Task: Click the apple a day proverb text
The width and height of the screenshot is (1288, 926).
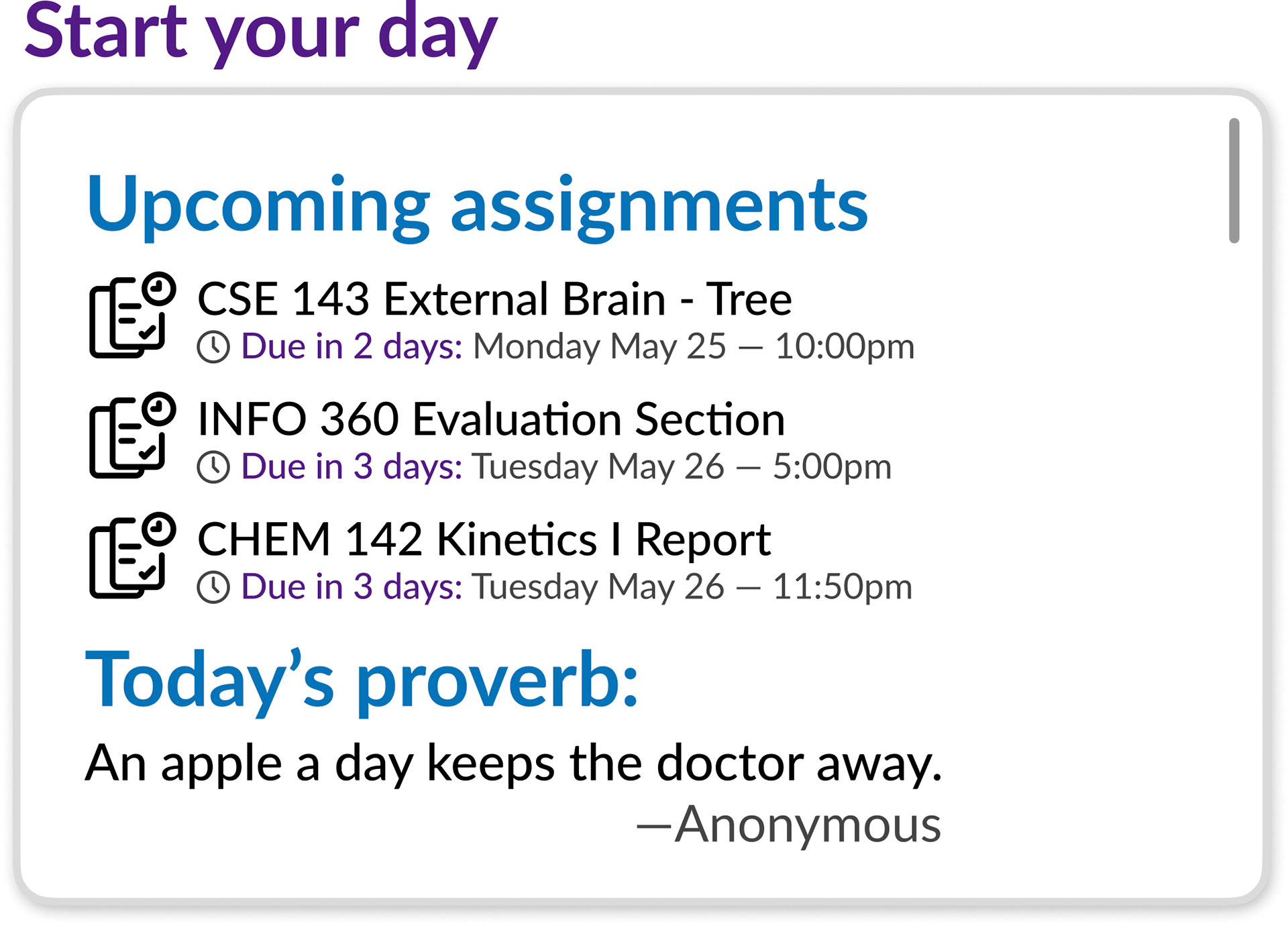Action: click(x=513, y=764)
